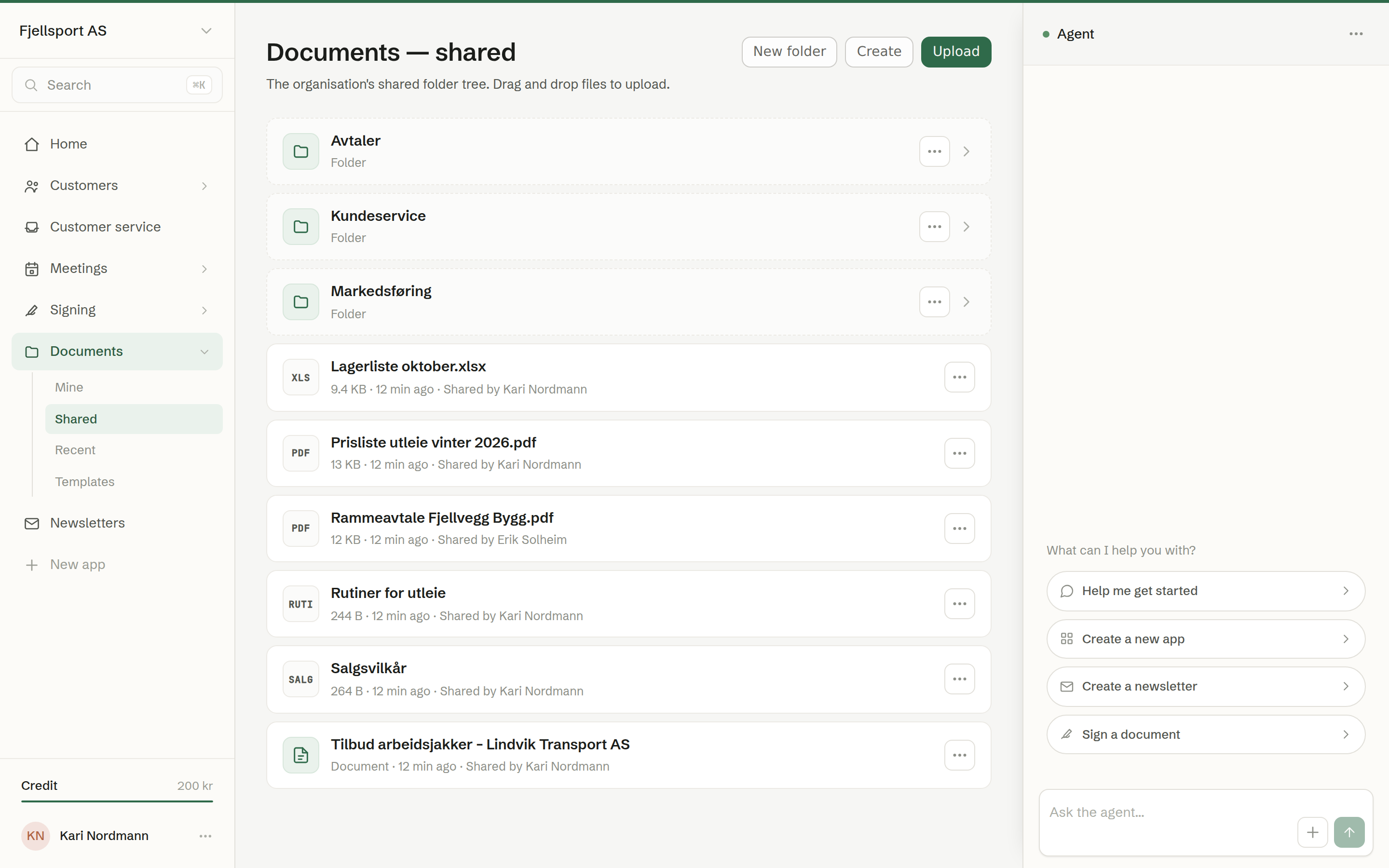Open more options for Rammeavtale Fjellvegg Bygg.pdf
Screen dimensions: 1389x868
(960, 528)
